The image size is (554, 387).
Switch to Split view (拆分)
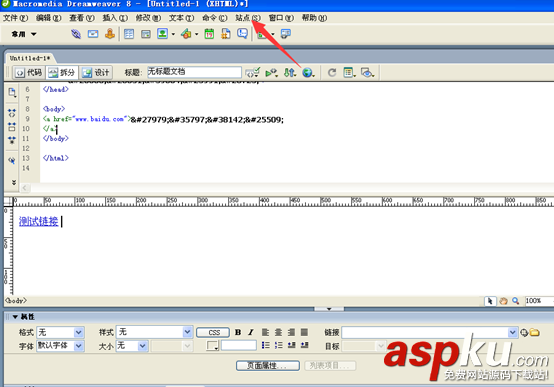62,72
